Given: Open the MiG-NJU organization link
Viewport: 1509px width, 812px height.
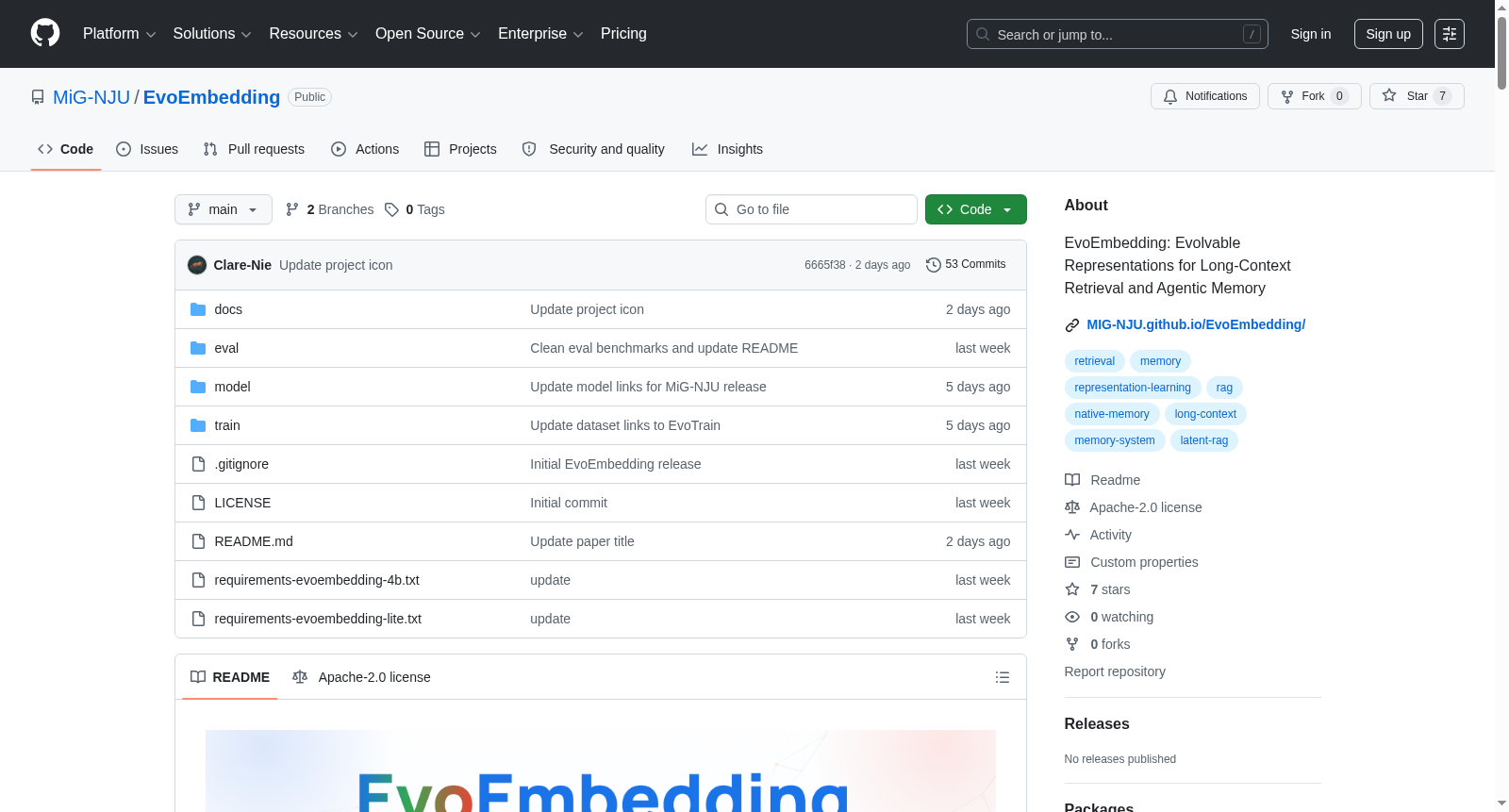Looking at the screenshot, I should click(91, 97).
